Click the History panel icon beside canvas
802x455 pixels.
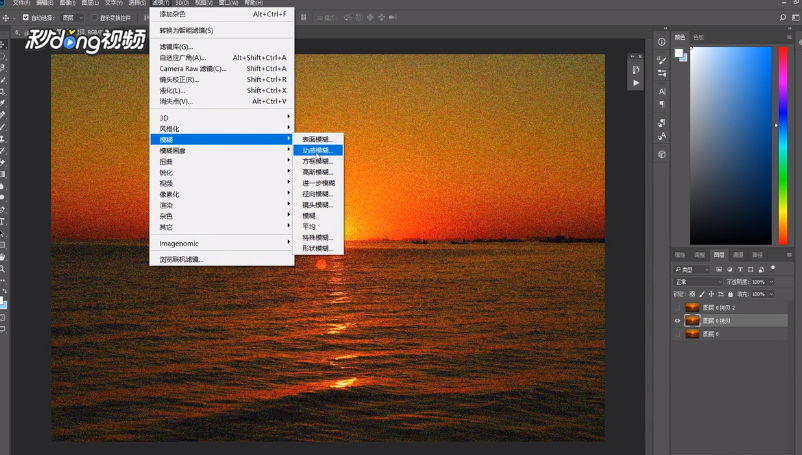pos(636,70)
